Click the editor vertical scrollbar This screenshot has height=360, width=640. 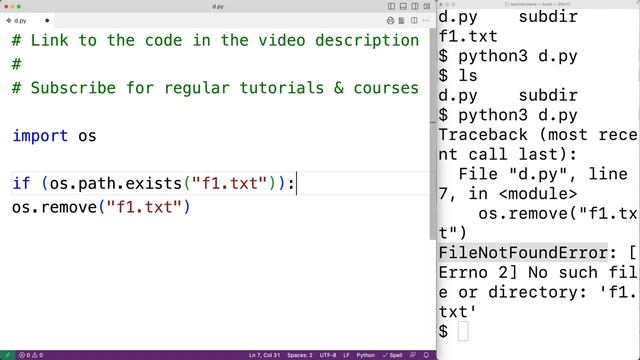coord(433,134)
